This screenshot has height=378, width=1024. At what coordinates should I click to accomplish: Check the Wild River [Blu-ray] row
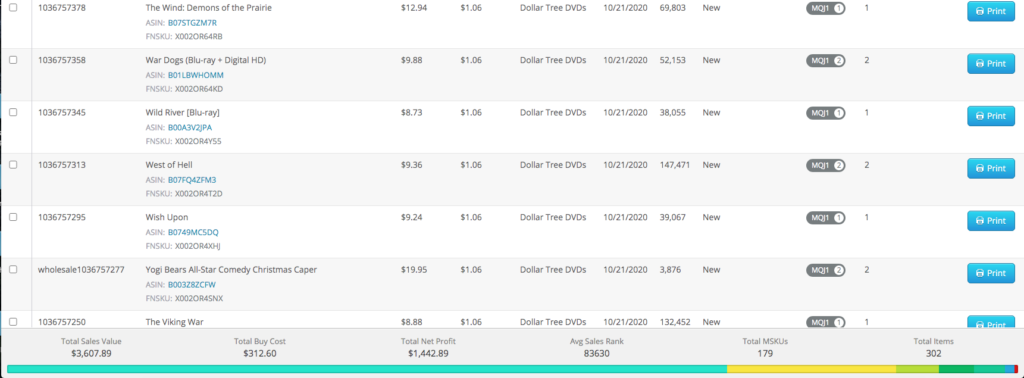(x=13, y=112)
